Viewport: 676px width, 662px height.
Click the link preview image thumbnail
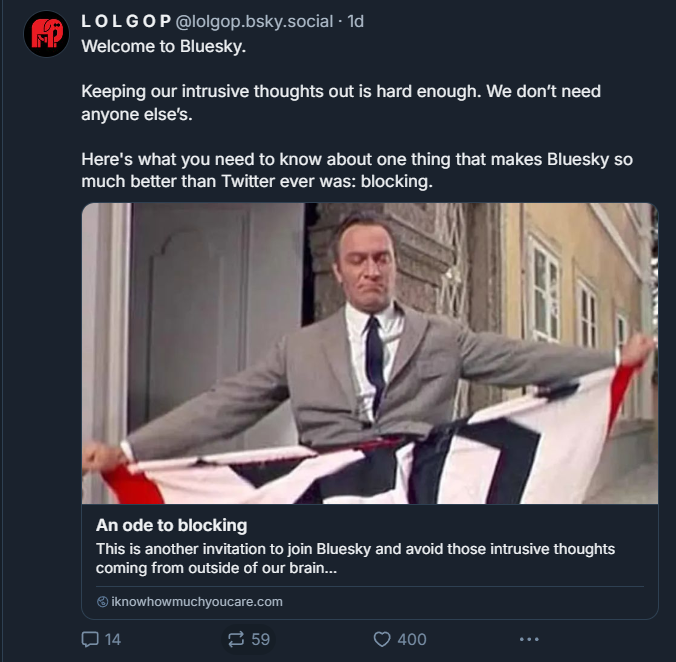(x=369, y=353)
